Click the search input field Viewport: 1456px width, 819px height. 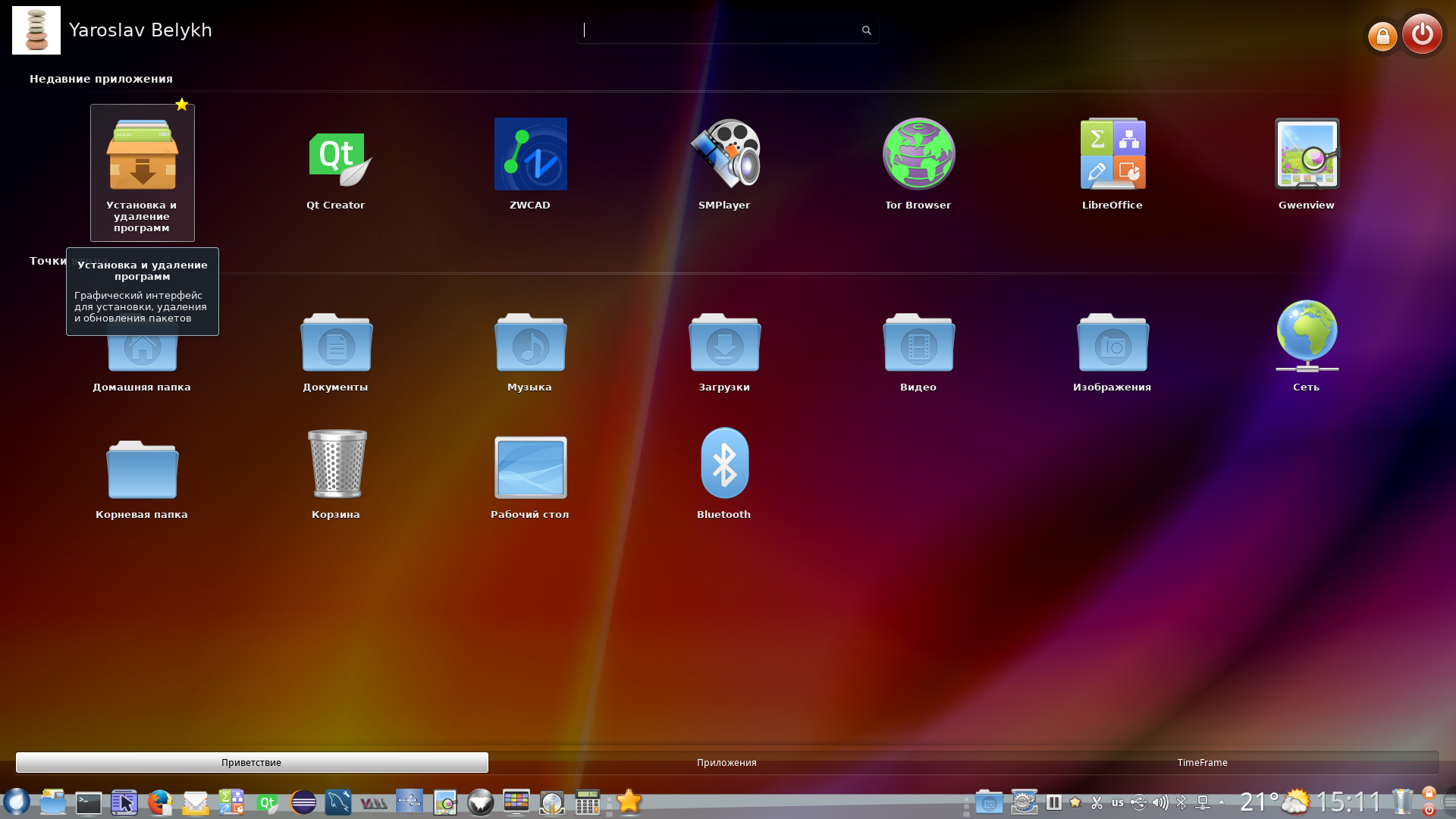pos(720,30)
